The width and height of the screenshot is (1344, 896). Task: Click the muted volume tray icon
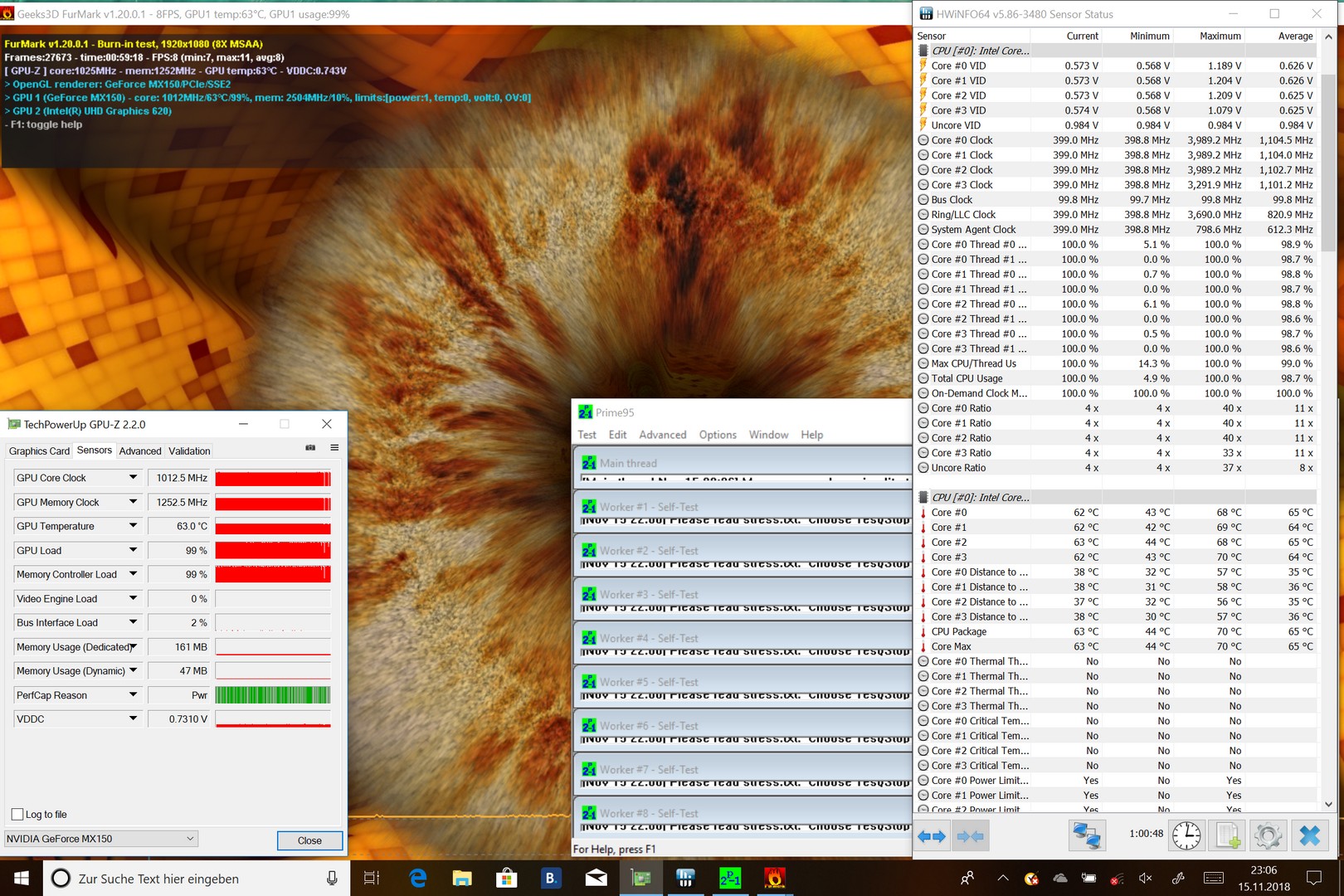[x=1146, y=878]
